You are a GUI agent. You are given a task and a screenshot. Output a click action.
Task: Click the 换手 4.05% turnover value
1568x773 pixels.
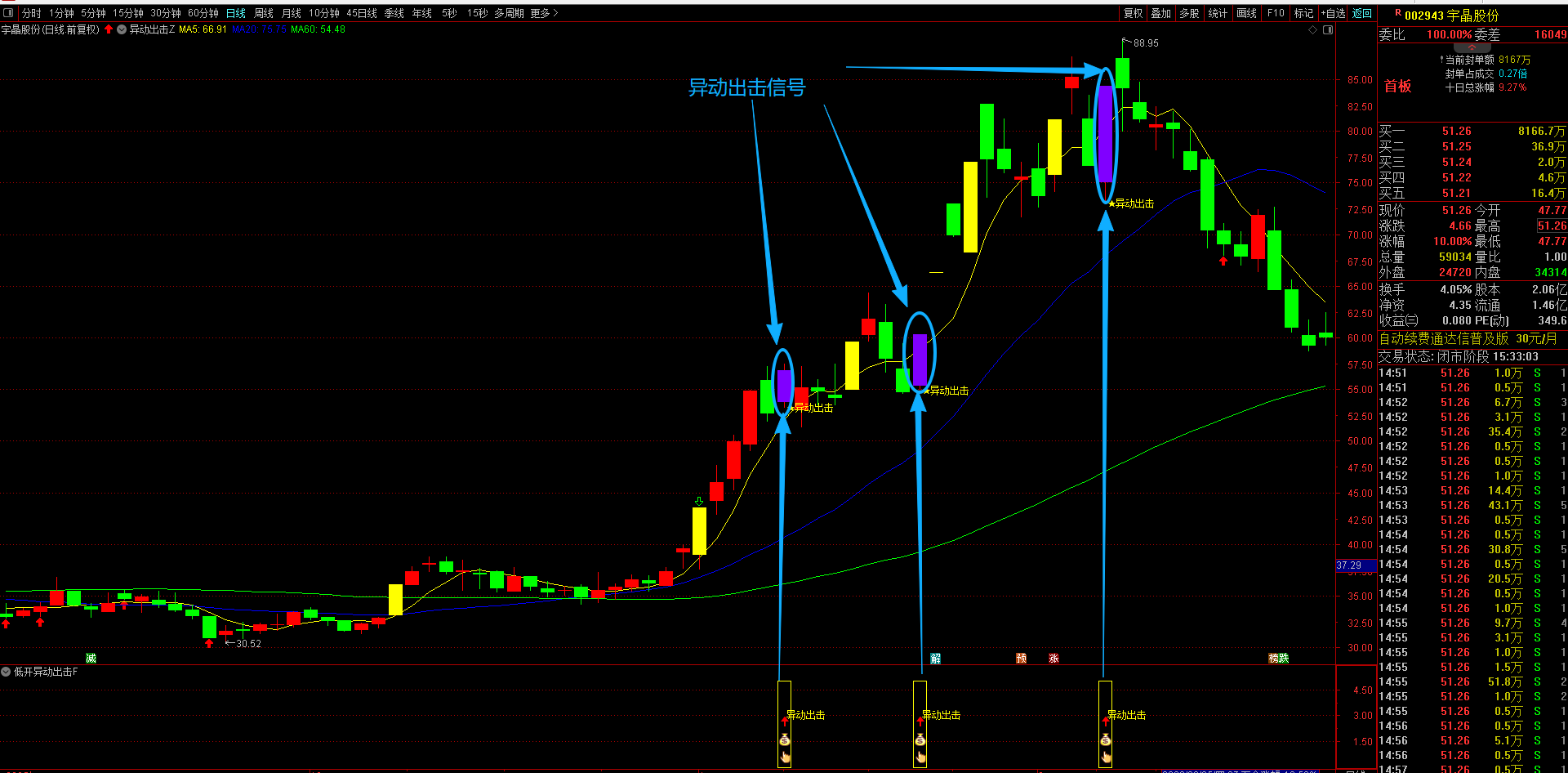[1456, 289]
